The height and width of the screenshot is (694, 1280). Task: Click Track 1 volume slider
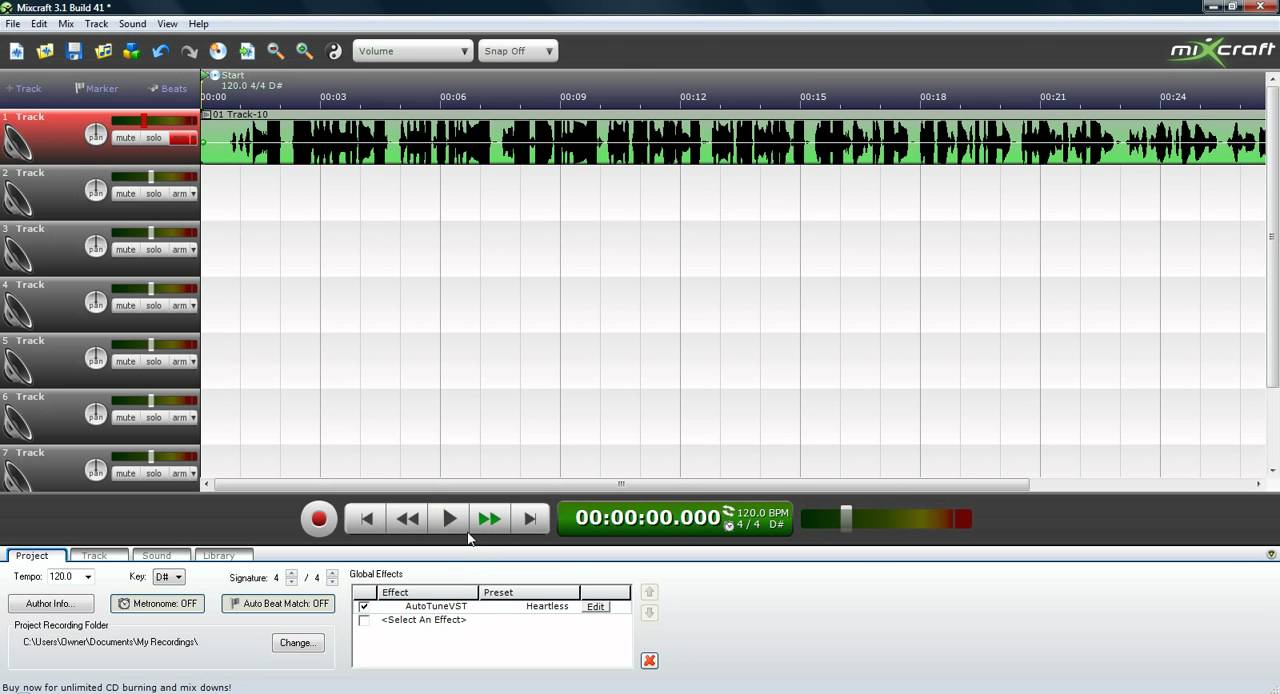click(x=144, y=121)
